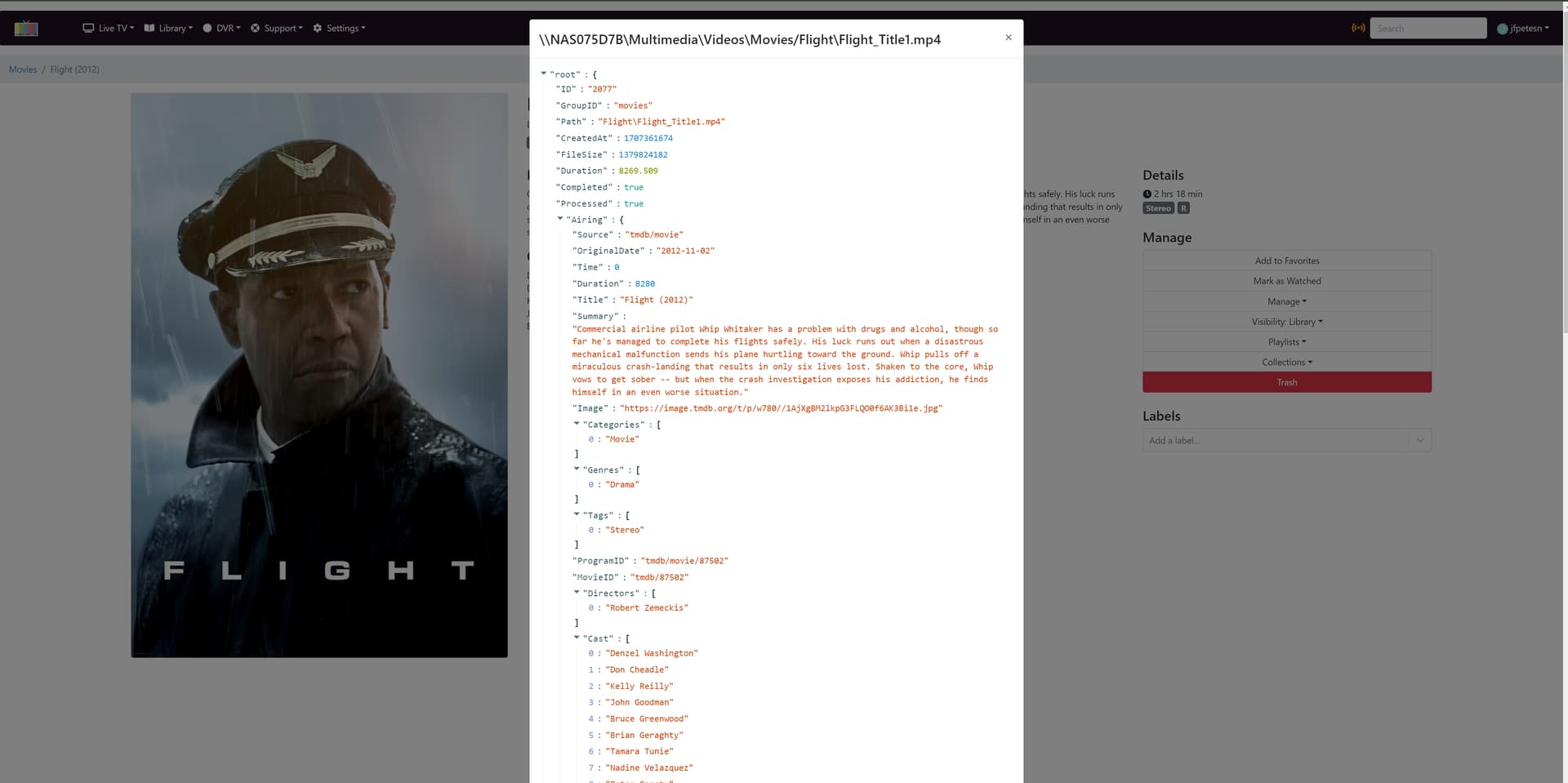Collapse the Cast array
The image size is (1568, 783).
[x=577, y=638]
